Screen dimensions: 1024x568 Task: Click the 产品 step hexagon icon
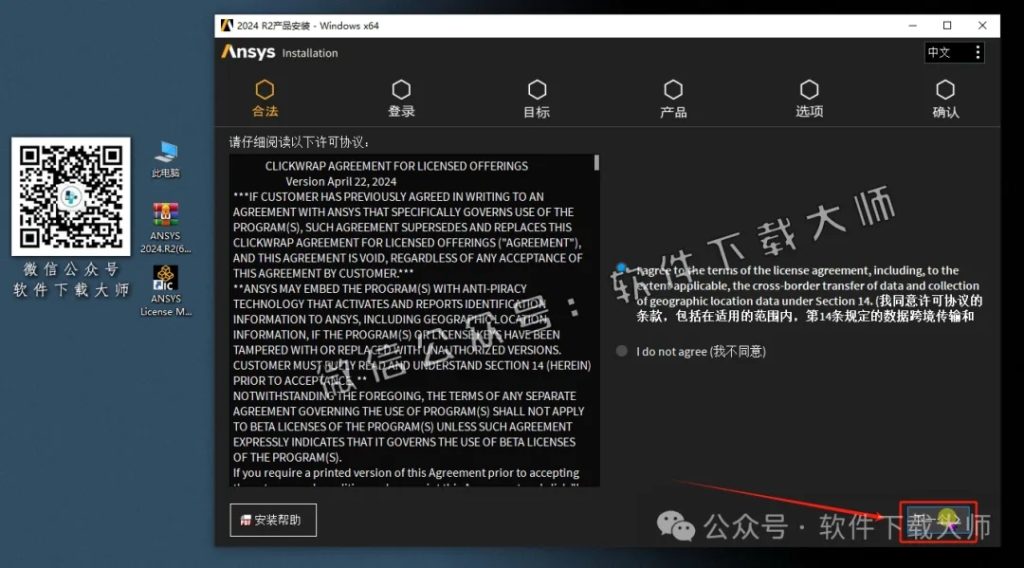pyautogui.click(x=673, y=89)
